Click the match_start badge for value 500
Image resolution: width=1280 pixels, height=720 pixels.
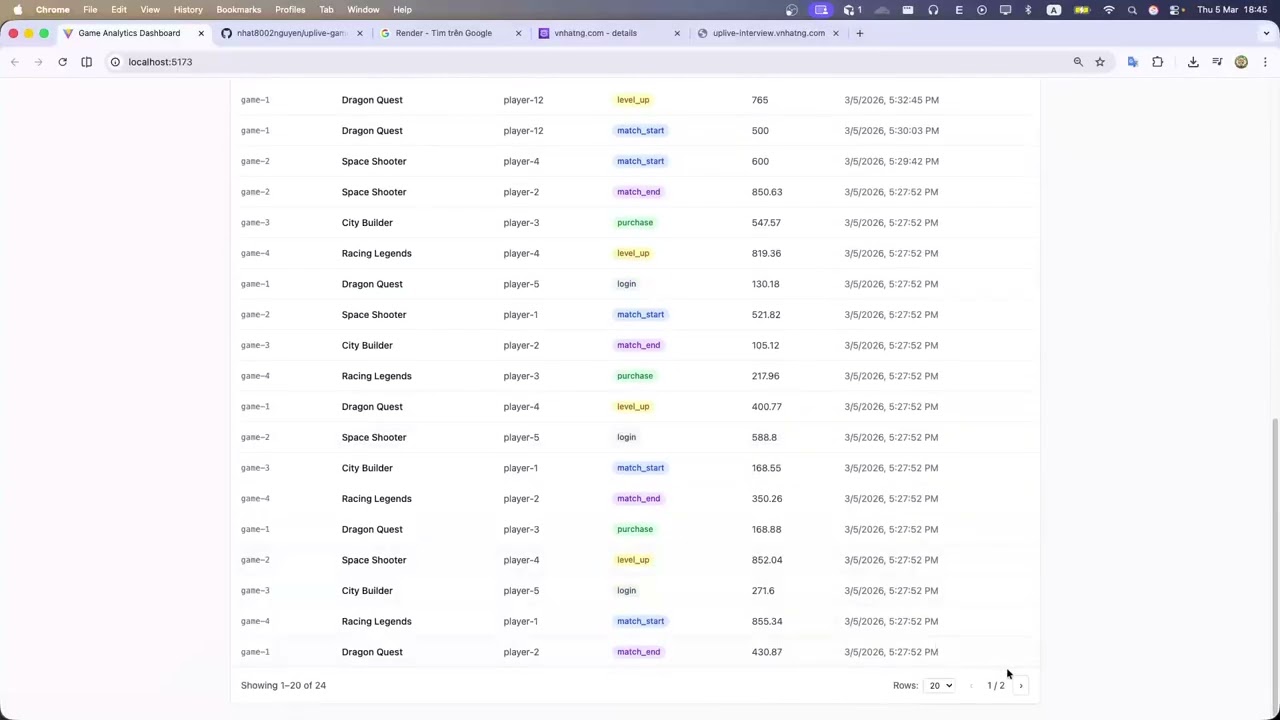(x=640, y=131)
